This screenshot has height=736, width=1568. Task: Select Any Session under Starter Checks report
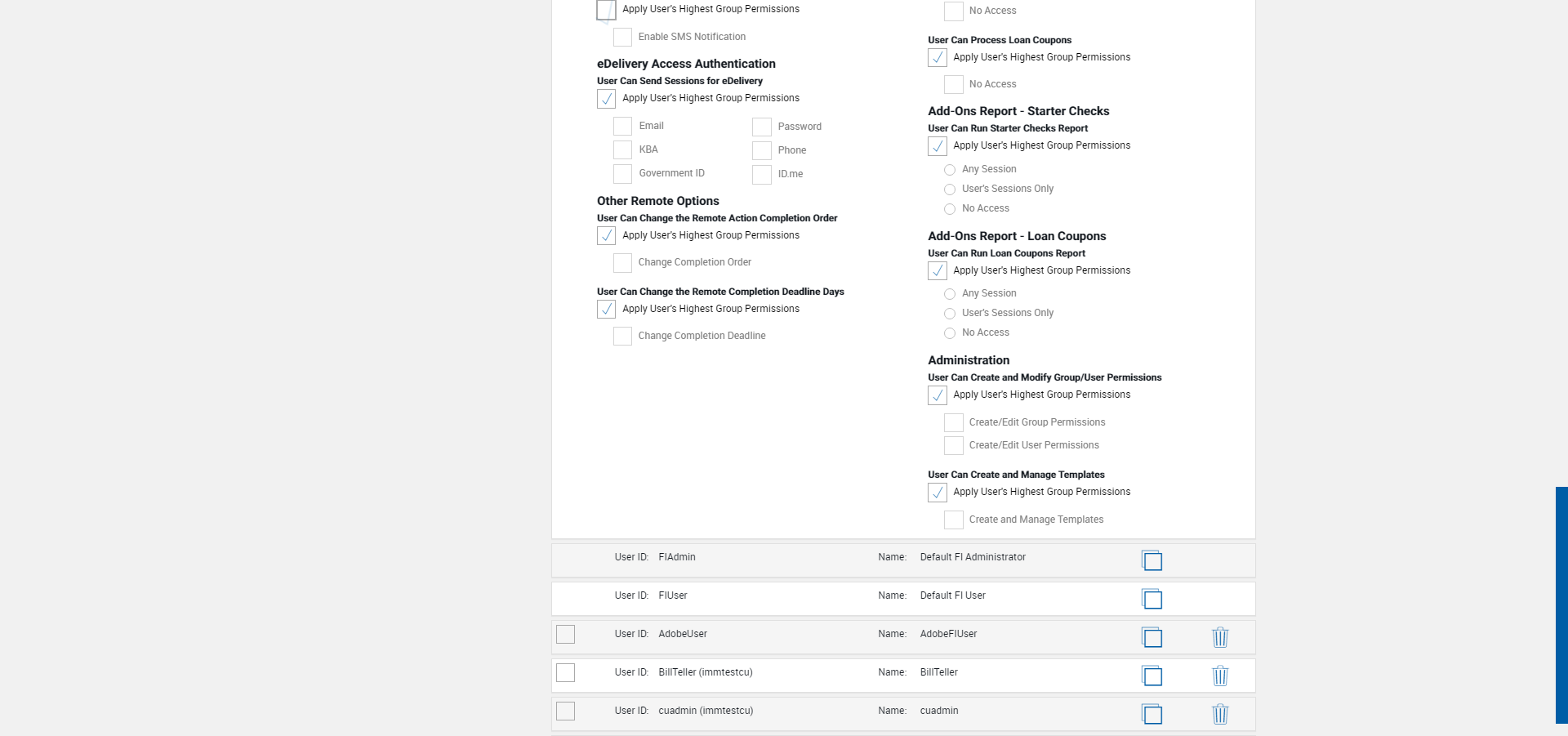coord(950,170)
